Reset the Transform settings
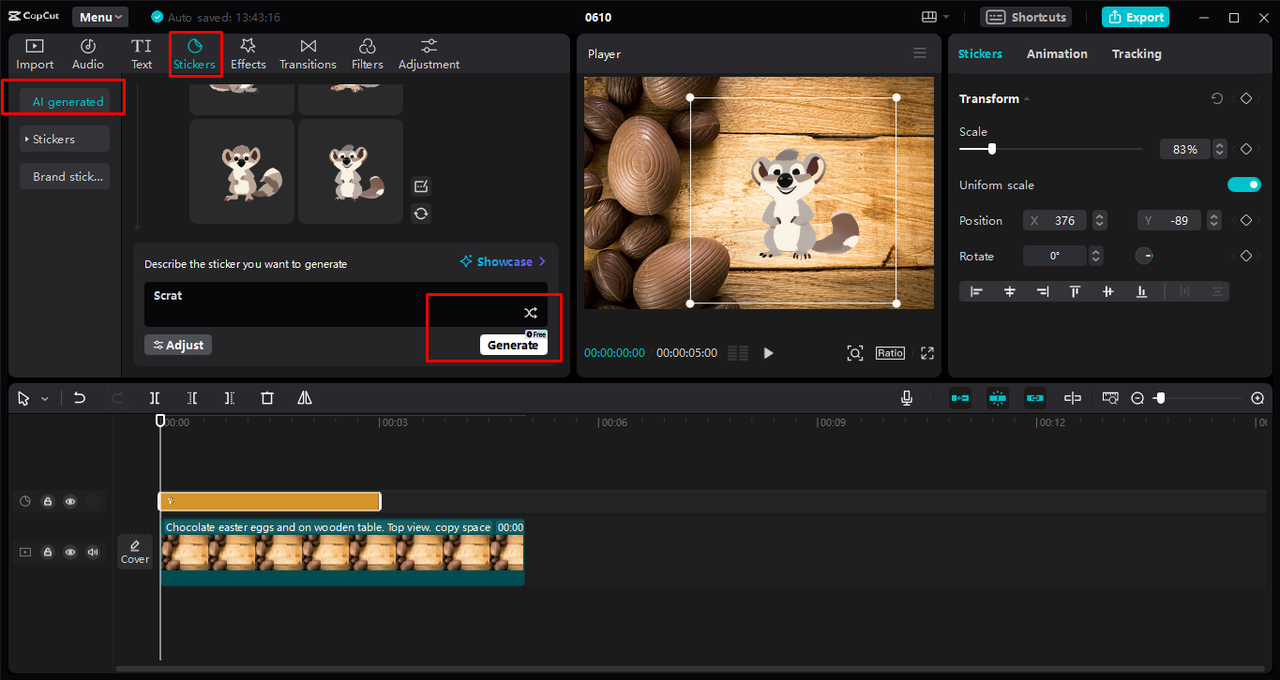Image resolution: width=1280 pixels, height=680 pixels. pos(1217,99)
